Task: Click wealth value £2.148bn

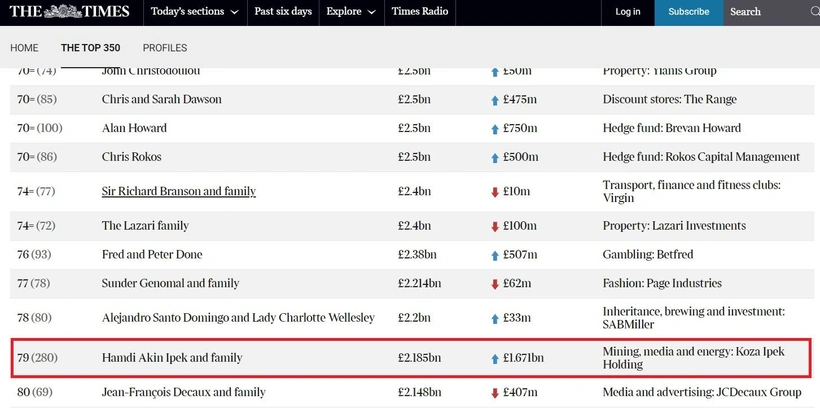Action: 419,392
